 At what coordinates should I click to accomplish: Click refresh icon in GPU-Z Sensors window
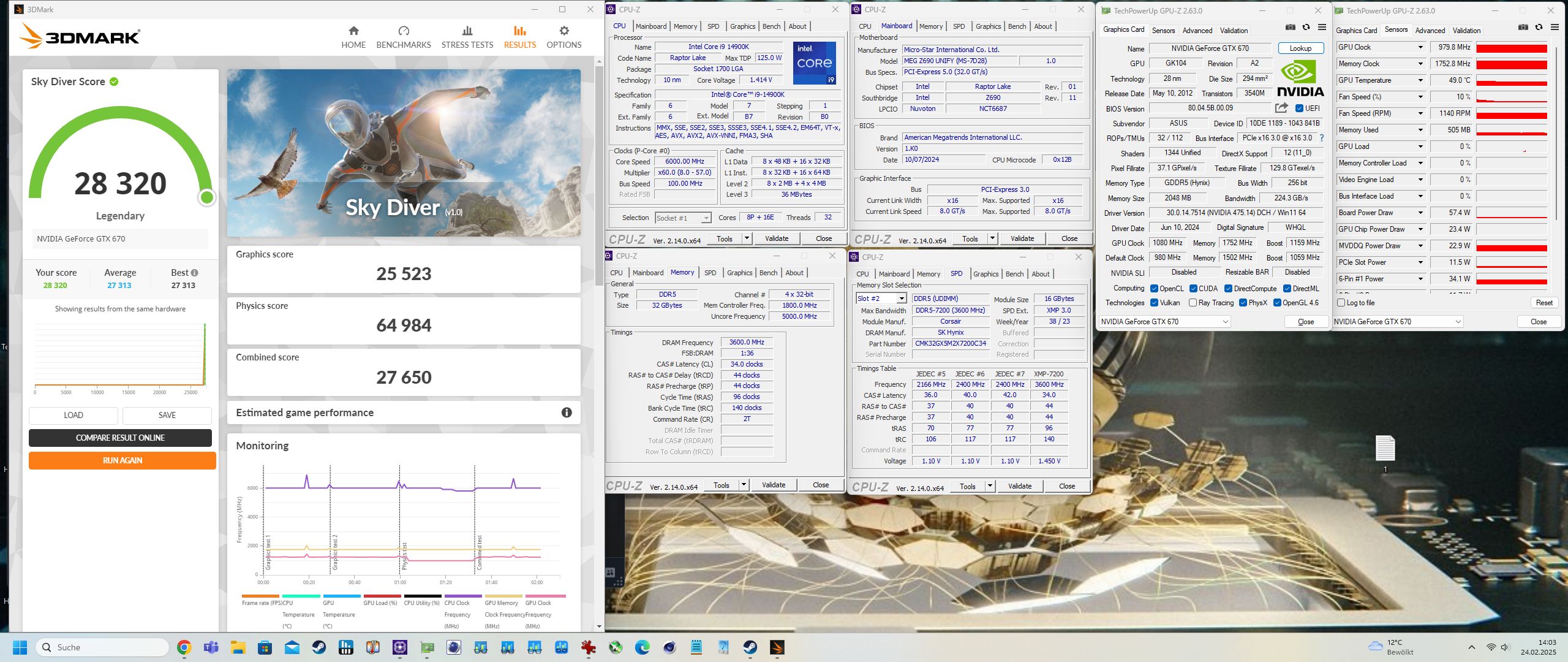pyautogui.click(x=1539, y=28)
